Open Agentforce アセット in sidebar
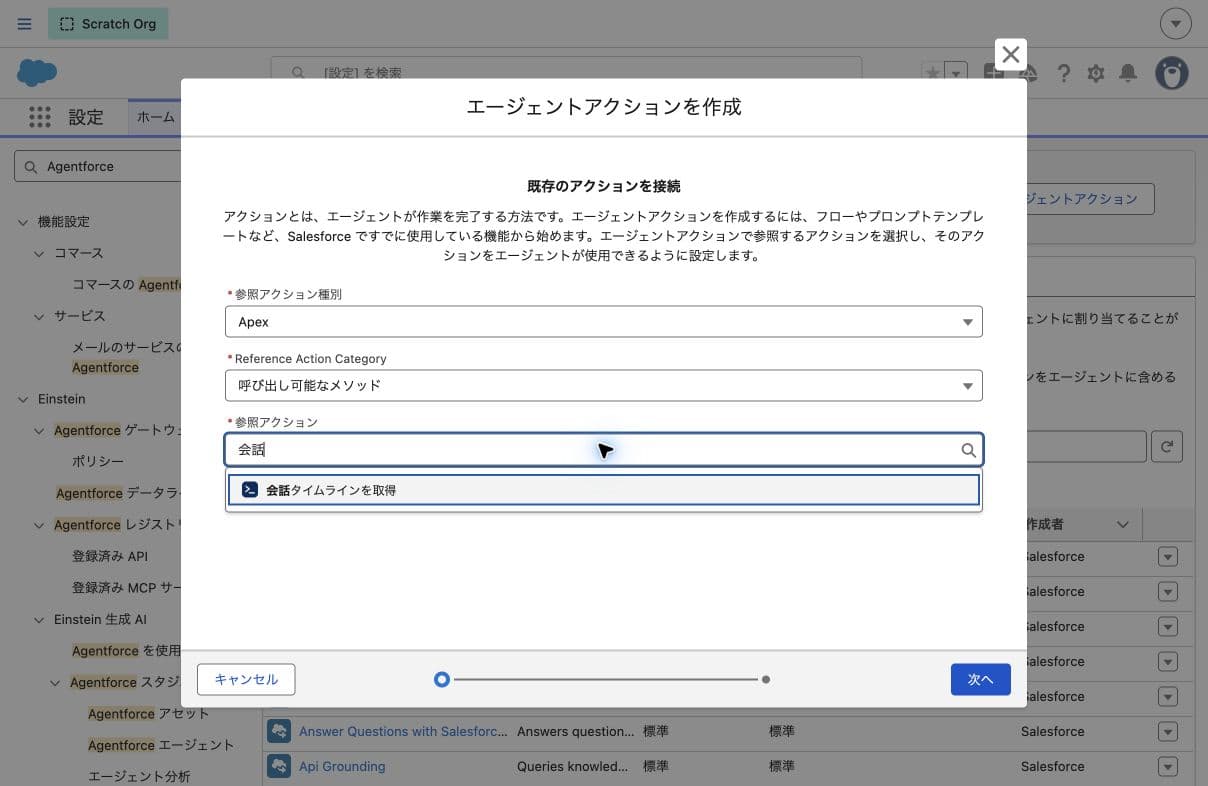Image resolution: width=1208 pixels, height=786 pixels. coord(149,714)
